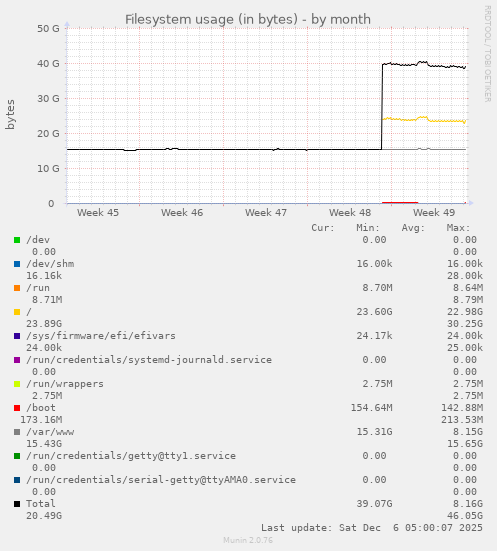Click the value 173.16M under /boot
The height and width of the screenshot is (551, 497).
[41, 420]
